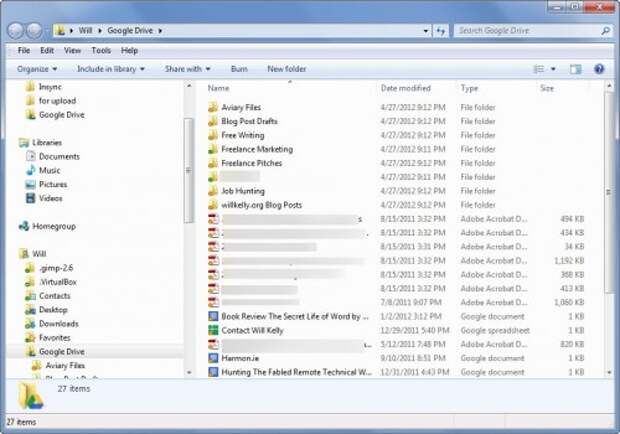
Task: Open the .gimp-2.6 folder in sidebar
Action: (x=56, y=268)
